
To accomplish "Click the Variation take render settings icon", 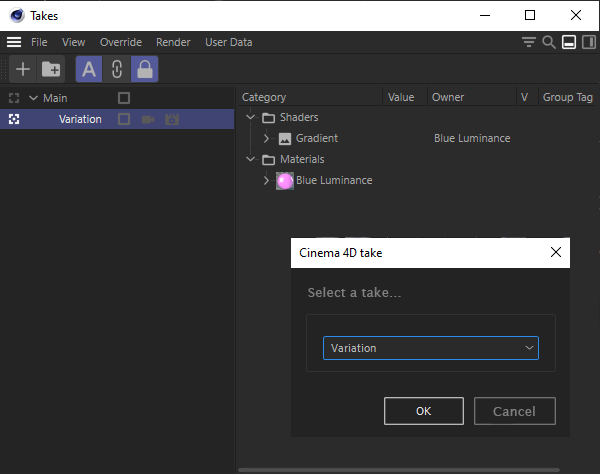I will pos(172,120).
